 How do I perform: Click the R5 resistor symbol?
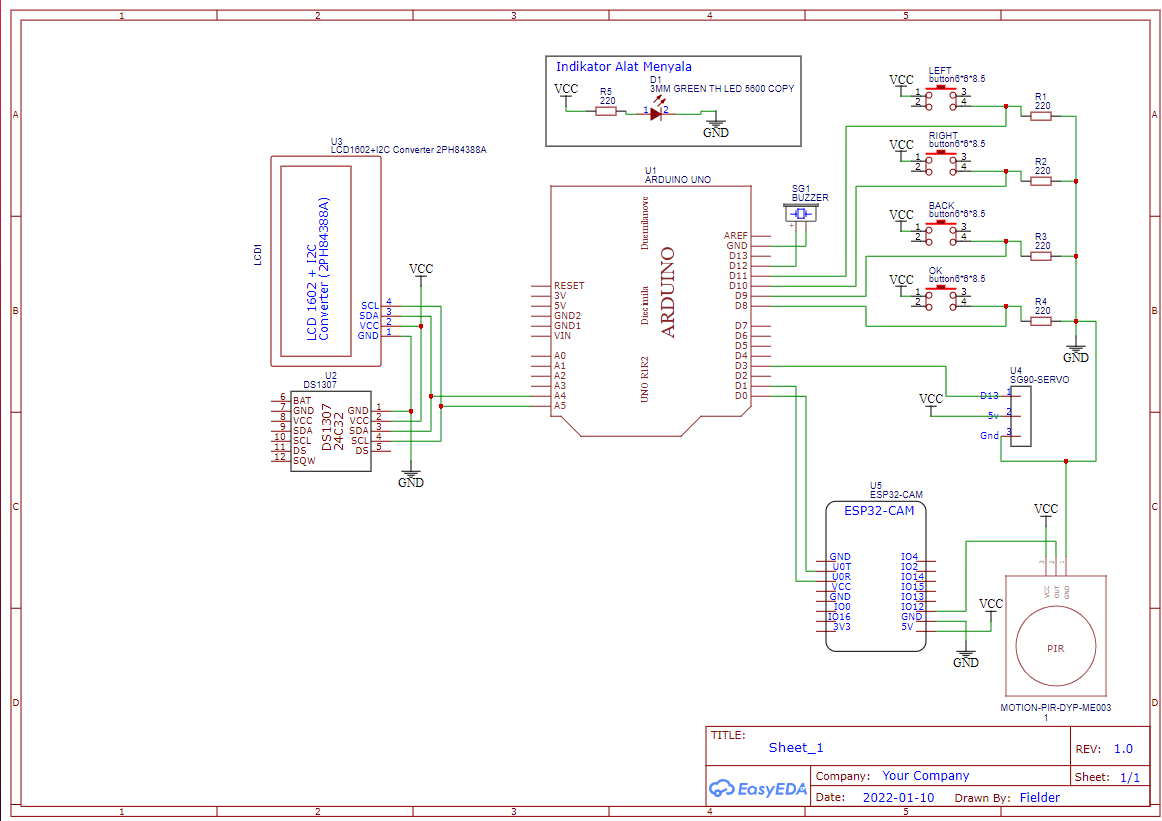point(605,111)
